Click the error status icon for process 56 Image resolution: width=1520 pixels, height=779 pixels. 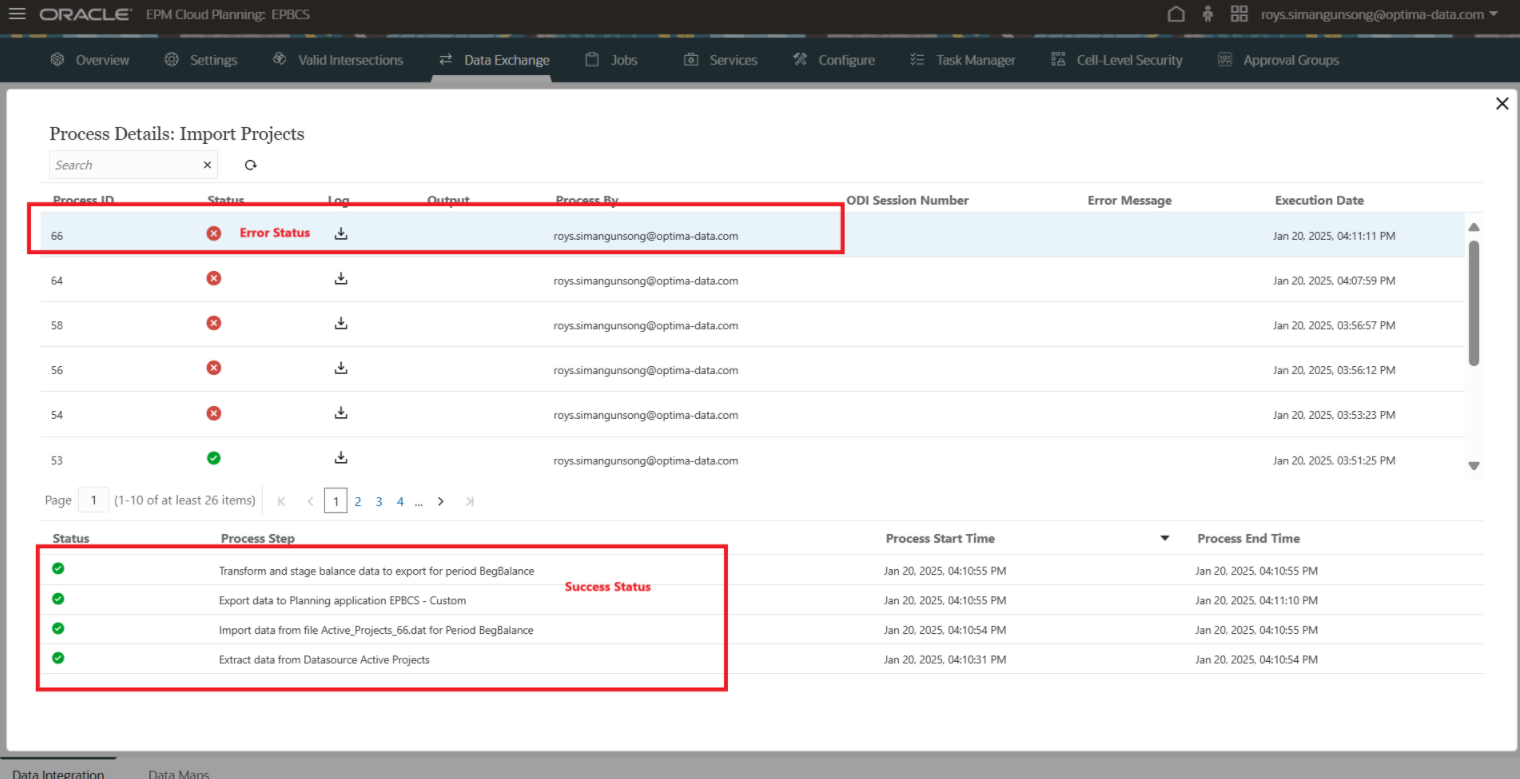tap(213, 368)
